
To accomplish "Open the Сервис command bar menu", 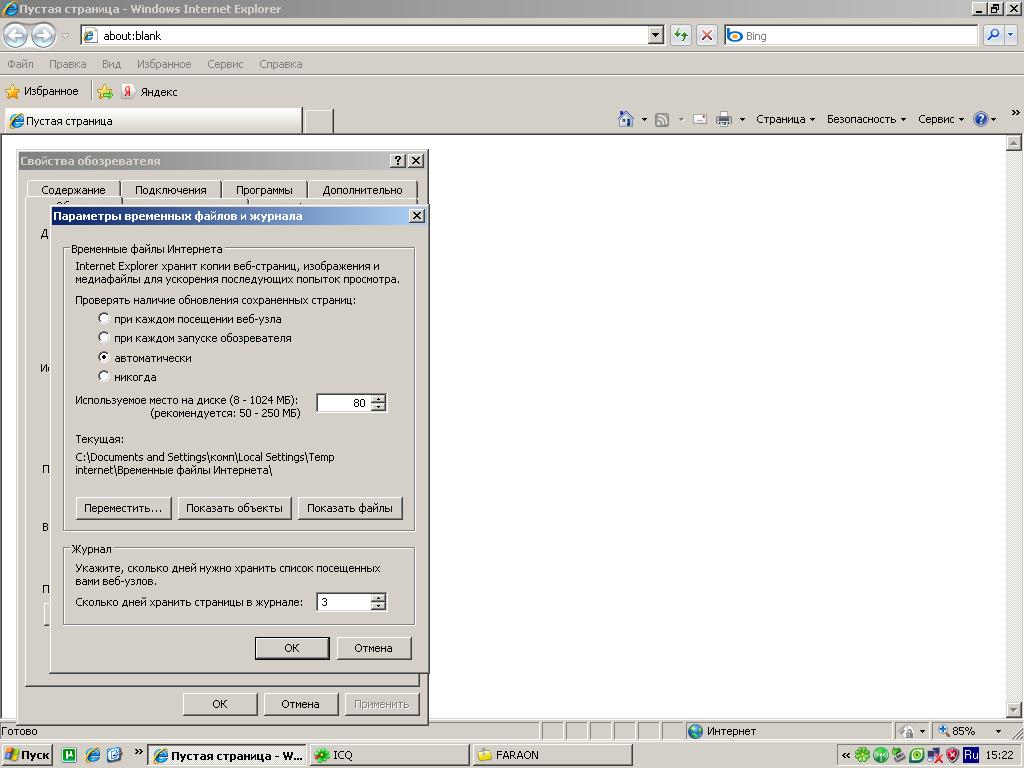I will point(940,119).
